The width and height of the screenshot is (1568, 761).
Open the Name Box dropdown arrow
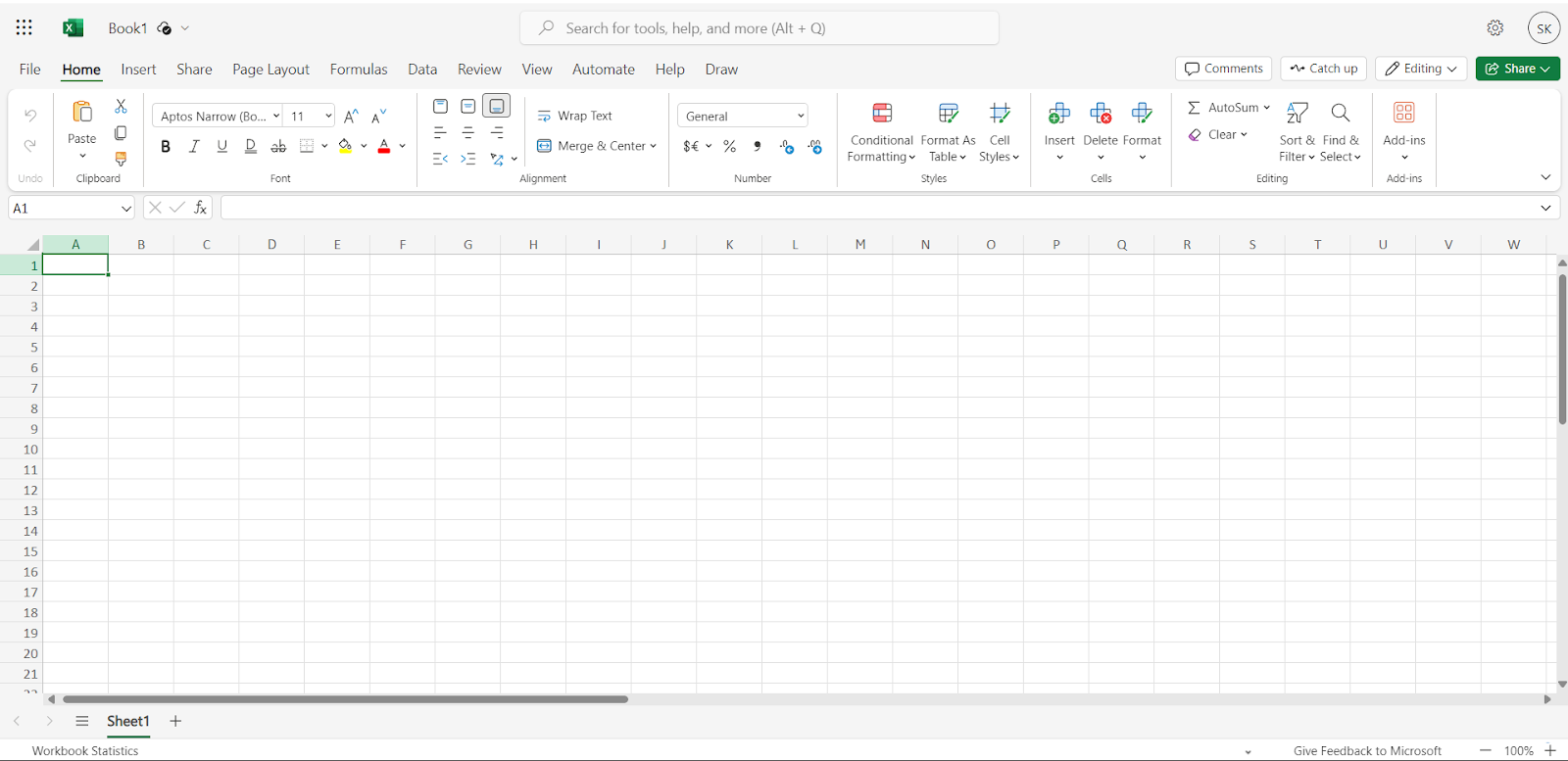pyautogui.click(x=126, y=208)
